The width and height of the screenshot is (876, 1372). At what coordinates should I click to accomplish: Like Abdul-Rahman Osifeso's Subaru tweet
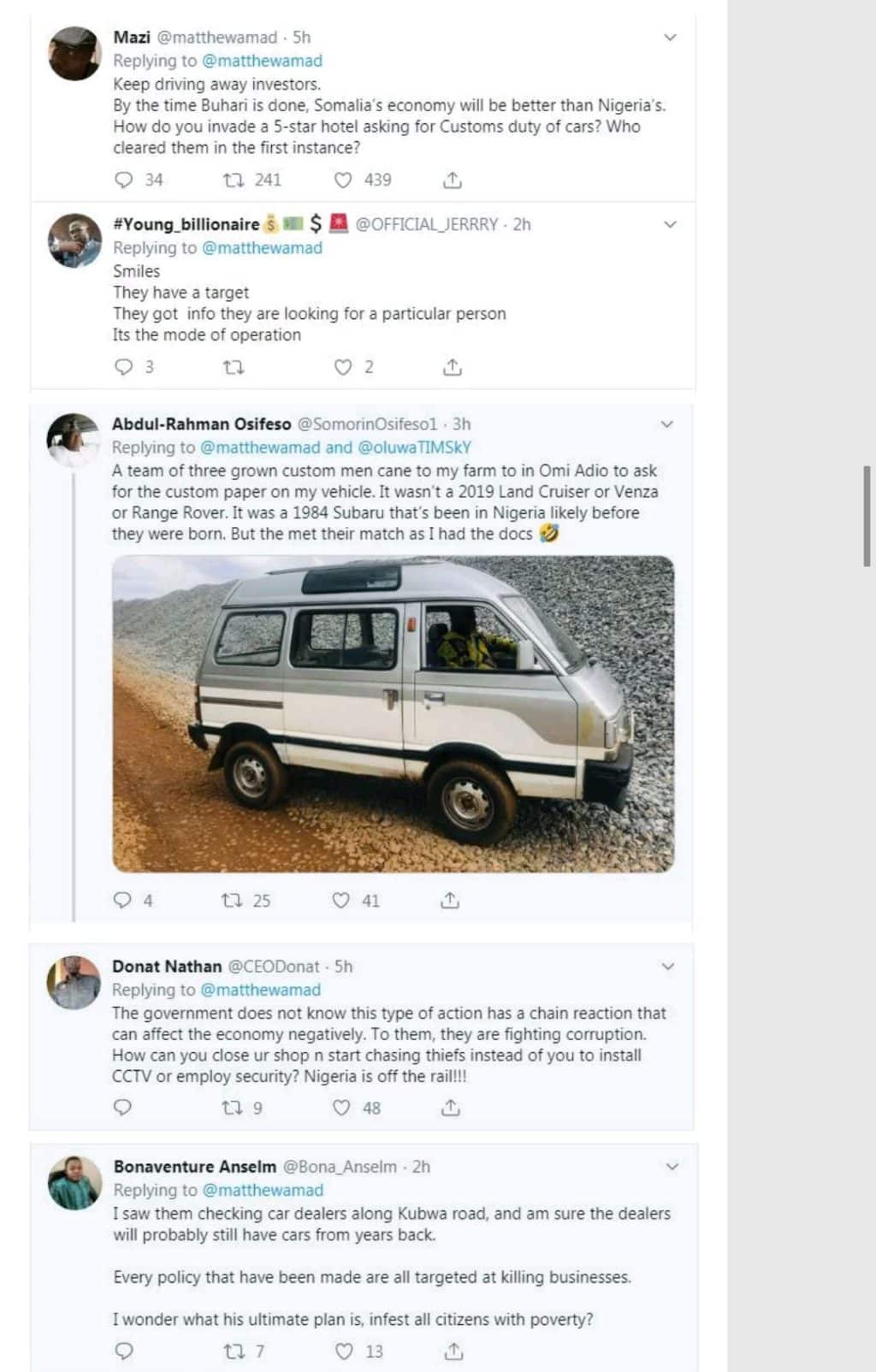(x=341, y=901)
